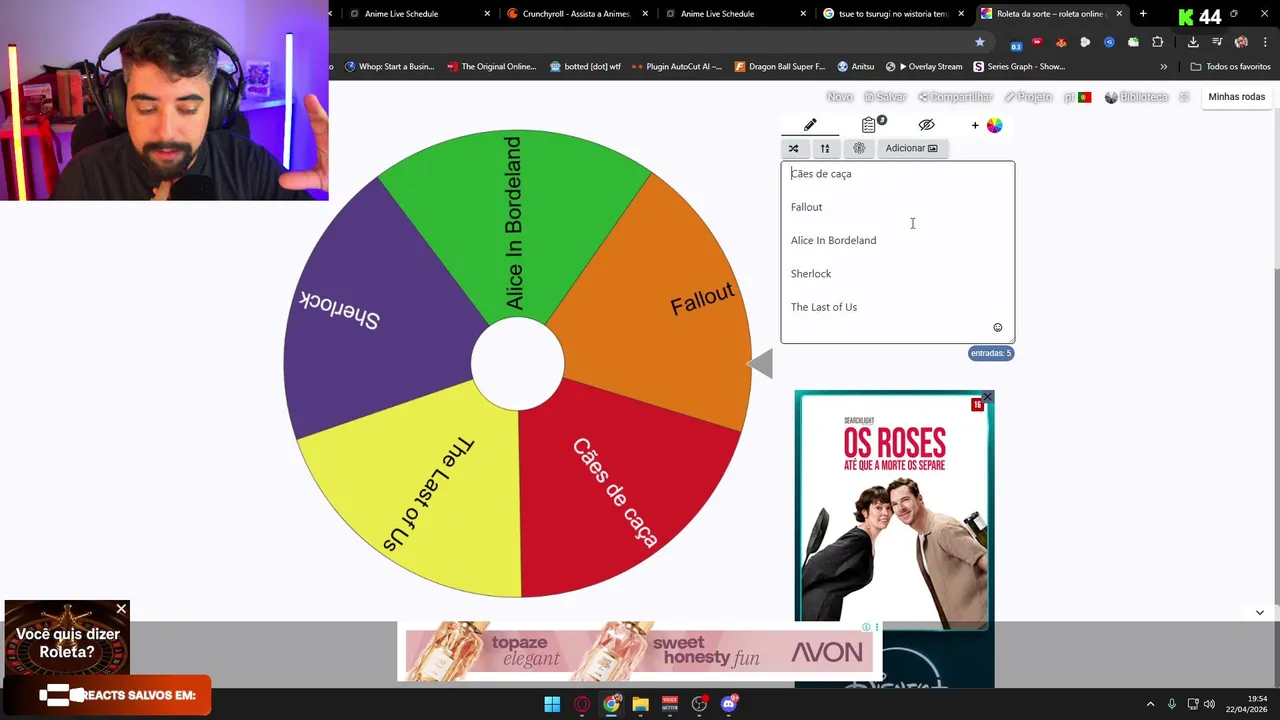Open the pencil edit entries tab

[810, 125]
